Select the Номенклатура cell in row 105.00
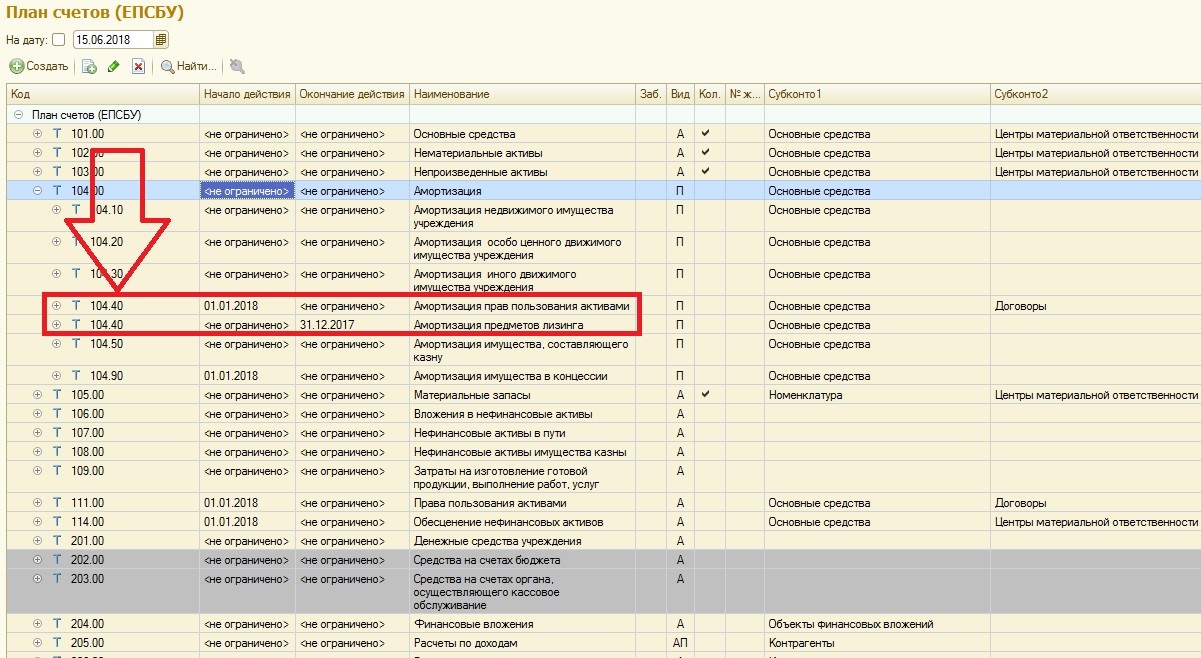 (877, 395)
